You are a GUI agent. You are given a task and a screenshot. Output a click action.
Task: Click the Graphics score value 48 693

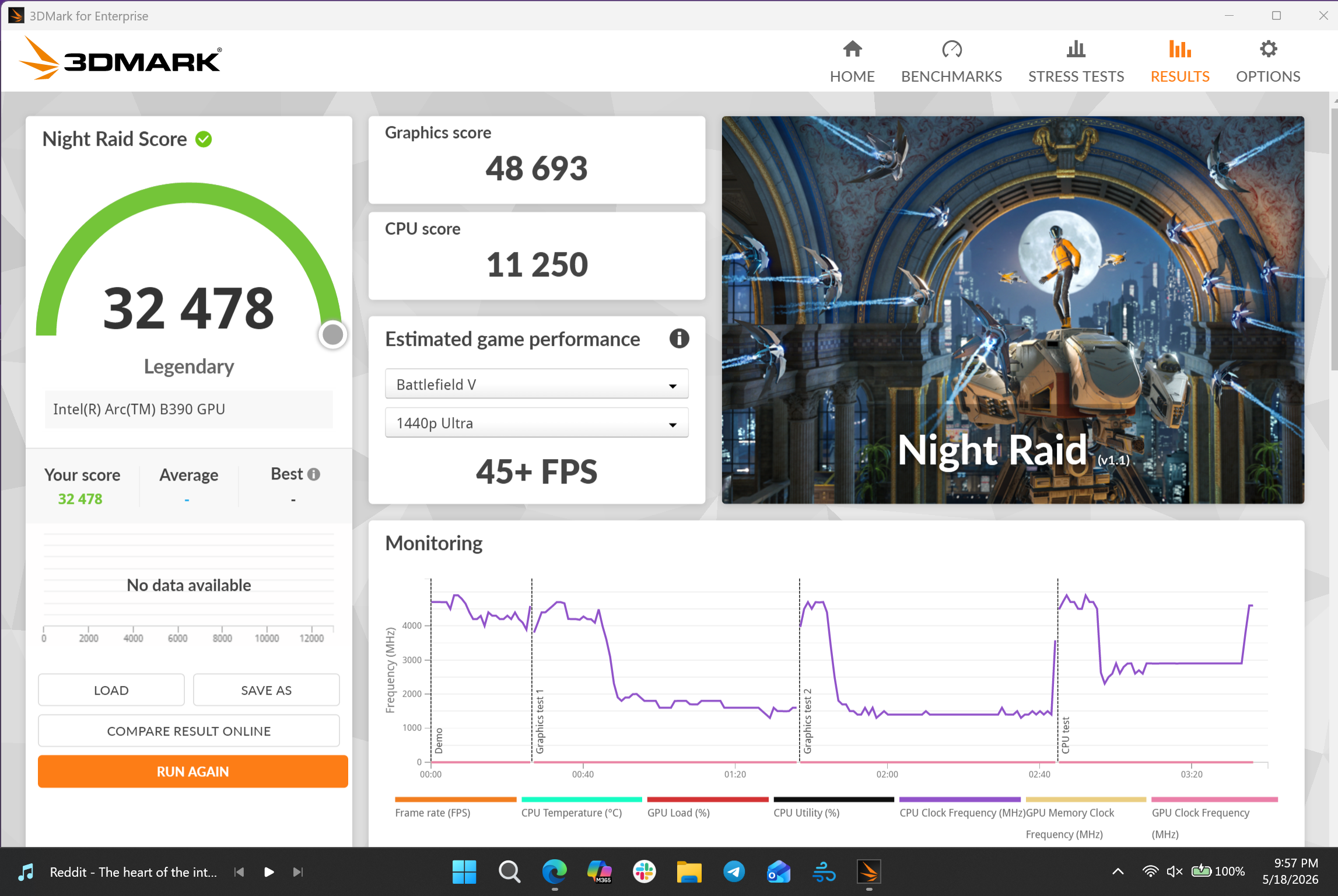click(537, 169)
